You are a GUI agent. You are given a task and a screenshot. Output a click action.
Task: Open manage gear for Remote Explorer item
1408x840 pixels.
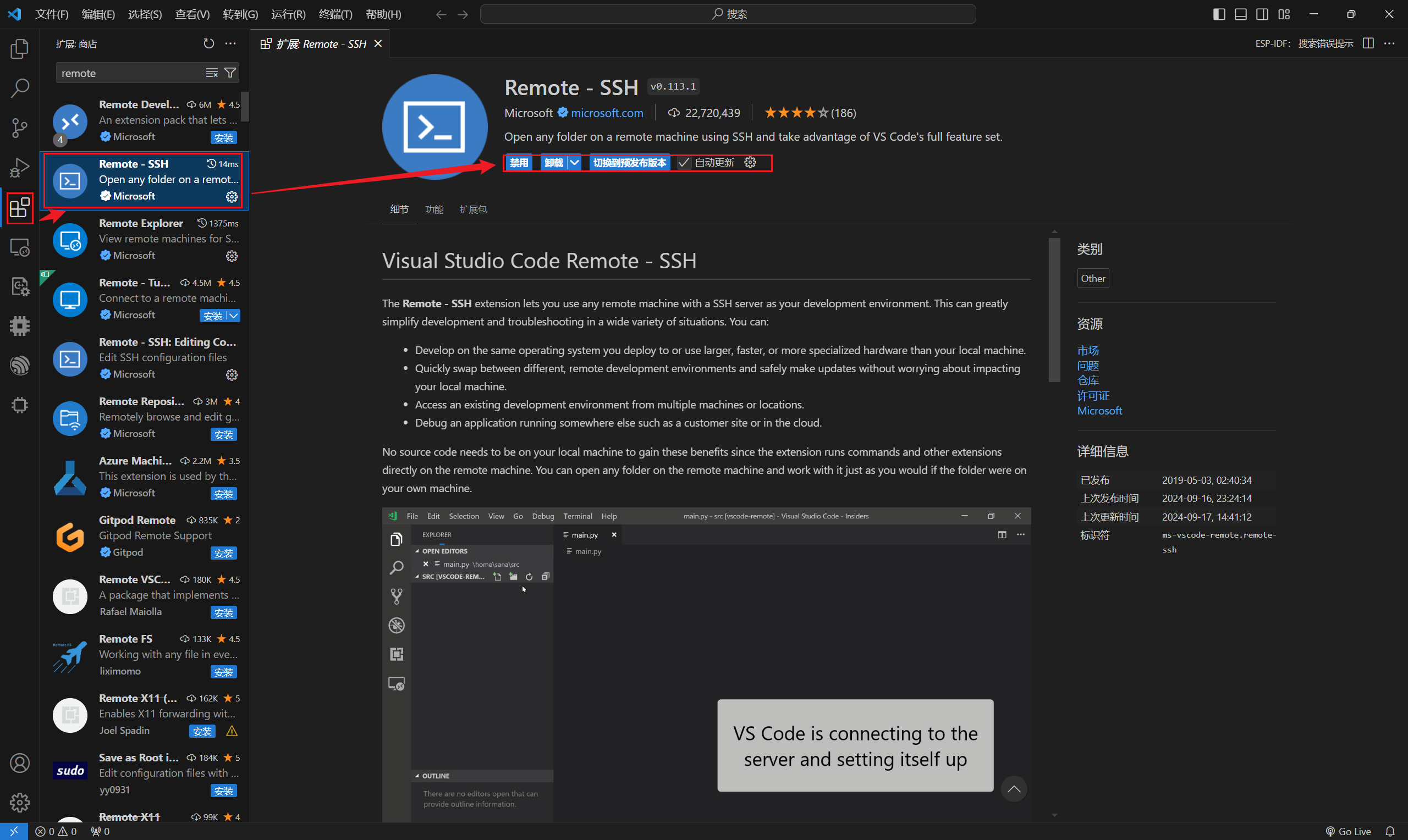coord(232,256)
